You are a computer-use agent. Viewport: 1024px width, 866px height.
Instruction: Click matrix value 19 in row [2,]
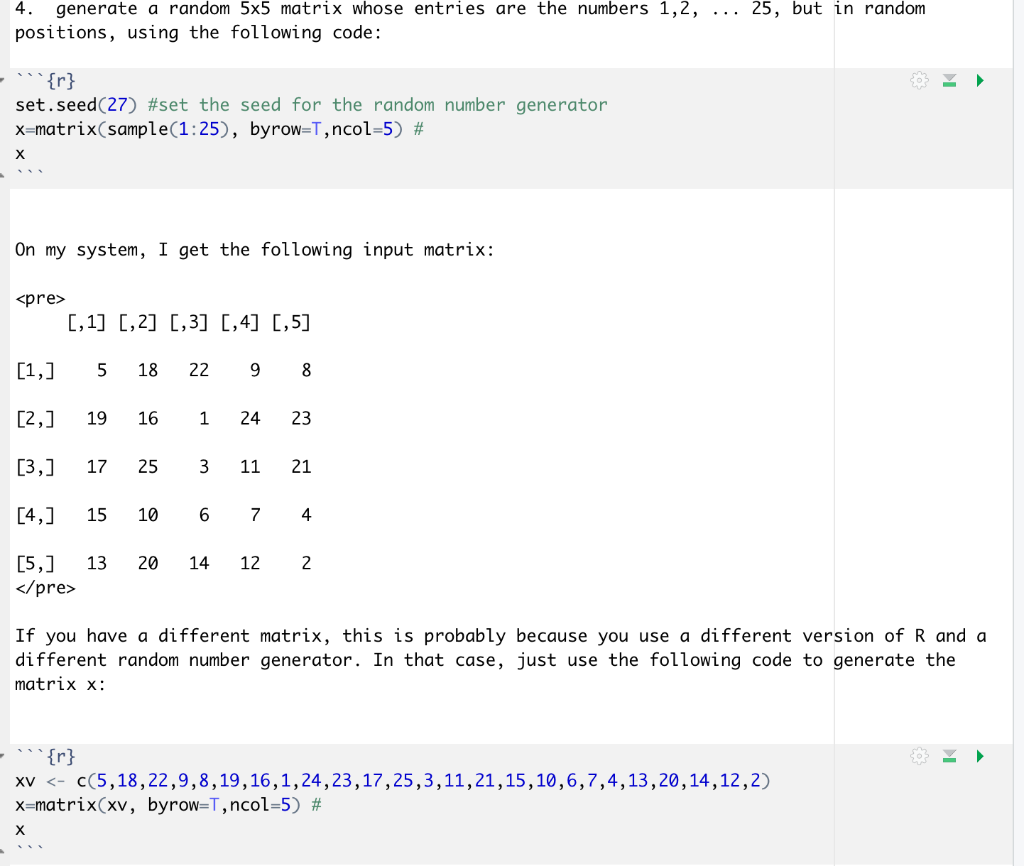pos(97,419)
